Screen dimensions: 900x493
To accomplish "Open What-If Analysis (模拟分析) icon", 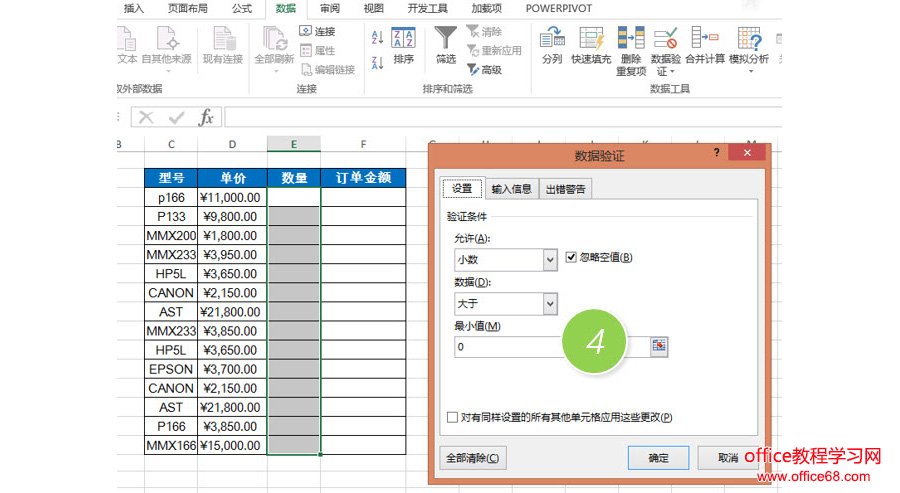I will 749,39.
